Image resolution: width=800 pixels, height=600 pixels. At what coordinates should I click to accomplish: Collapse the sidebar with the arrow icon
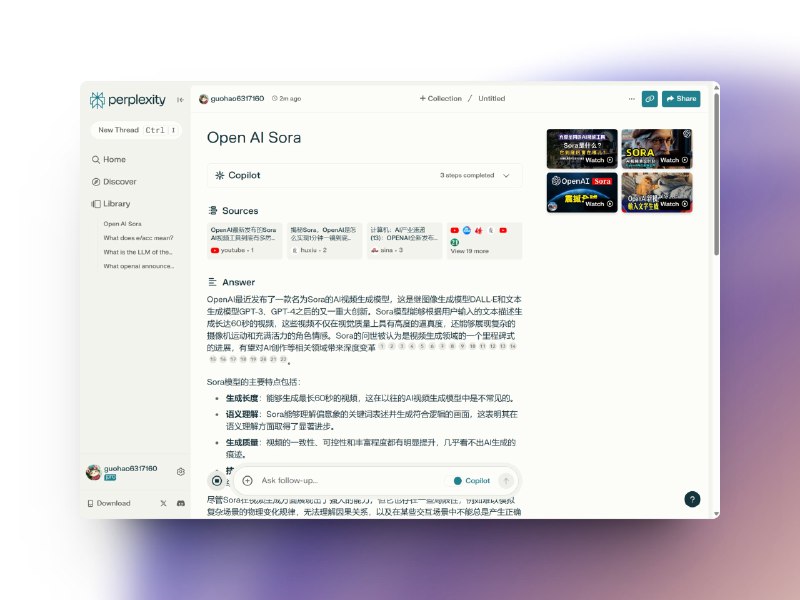click(x=180, y=99)
